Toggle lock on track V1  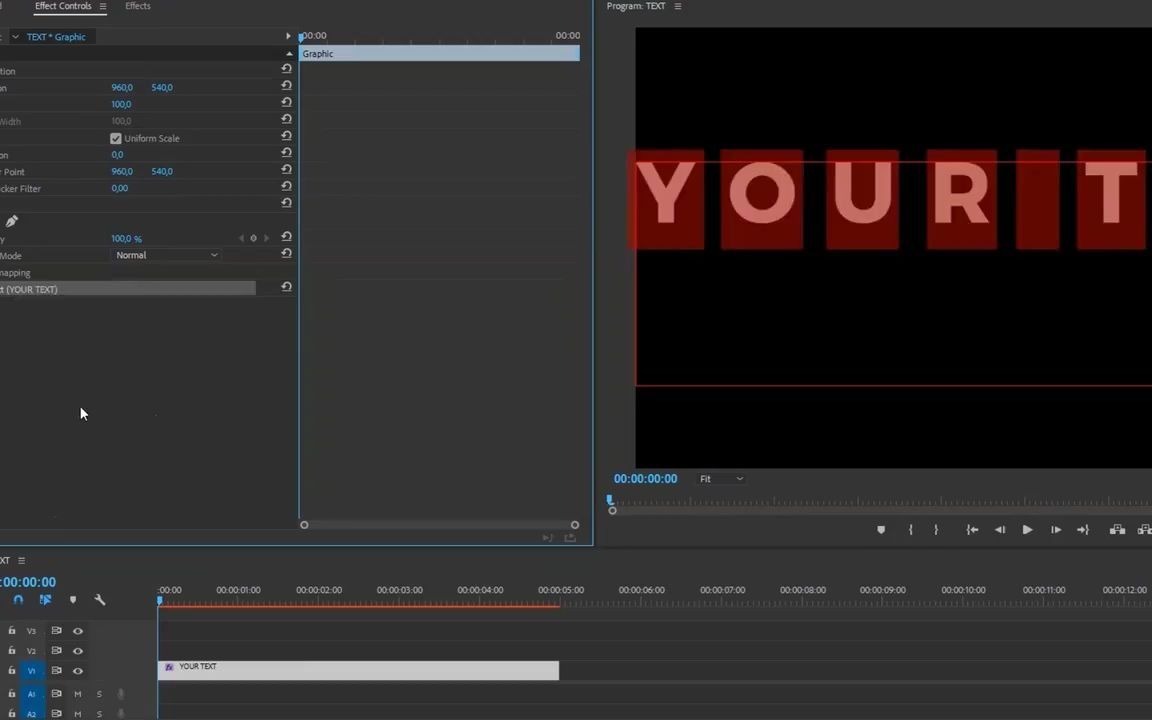click(x=12, y=670)
